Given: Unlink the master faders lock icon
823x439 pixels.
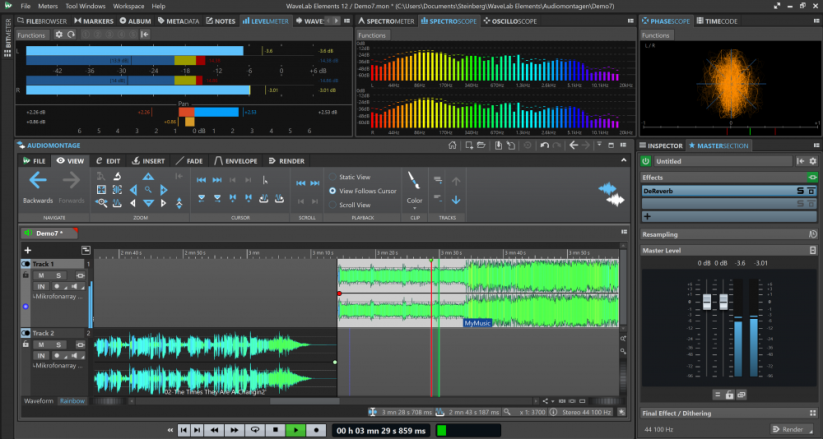Looking at the screenshot, I should [x=729, y=394].
